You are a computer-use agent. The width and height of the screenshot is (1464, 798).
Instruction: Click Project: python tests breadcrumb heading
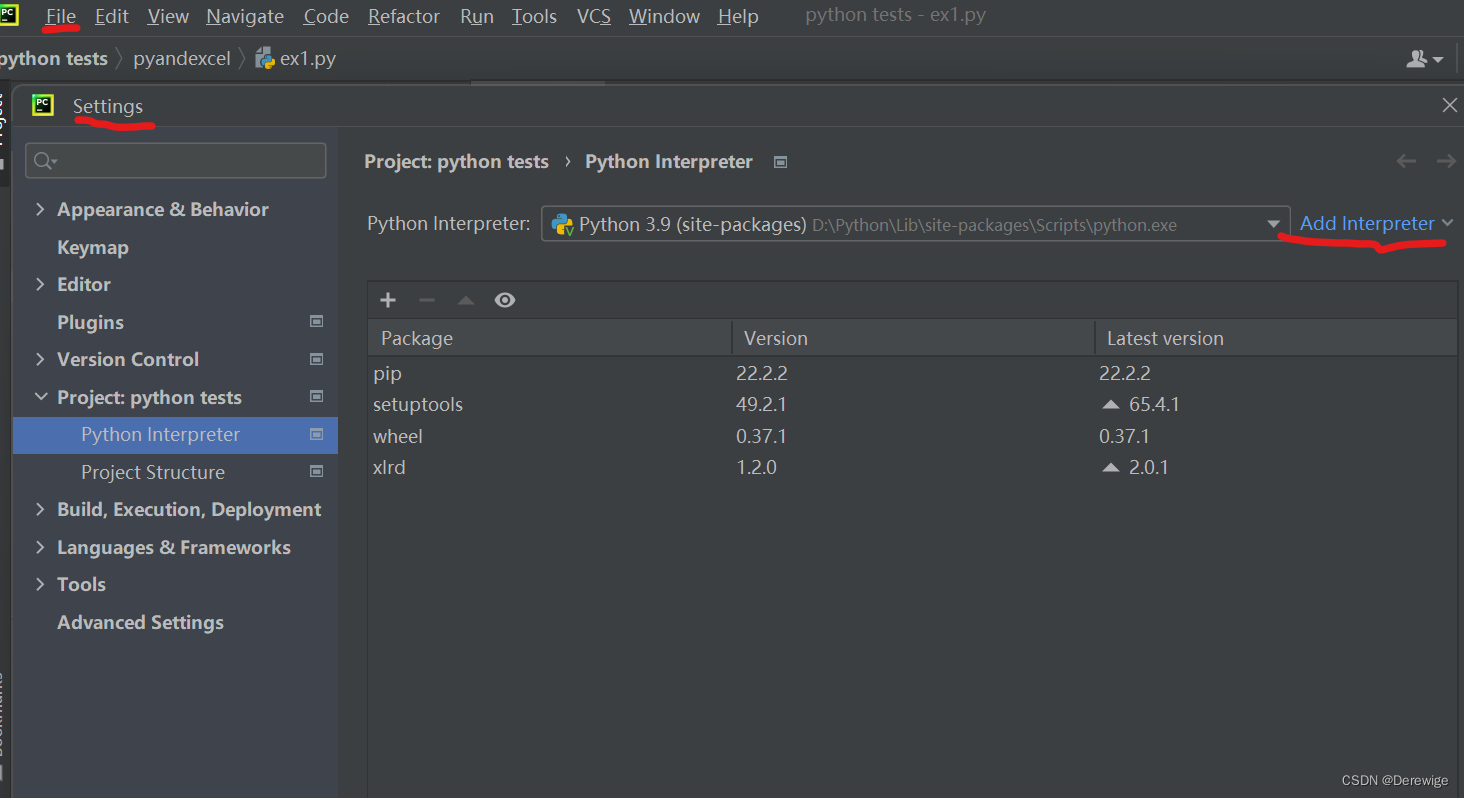click(x=456, y=162)
